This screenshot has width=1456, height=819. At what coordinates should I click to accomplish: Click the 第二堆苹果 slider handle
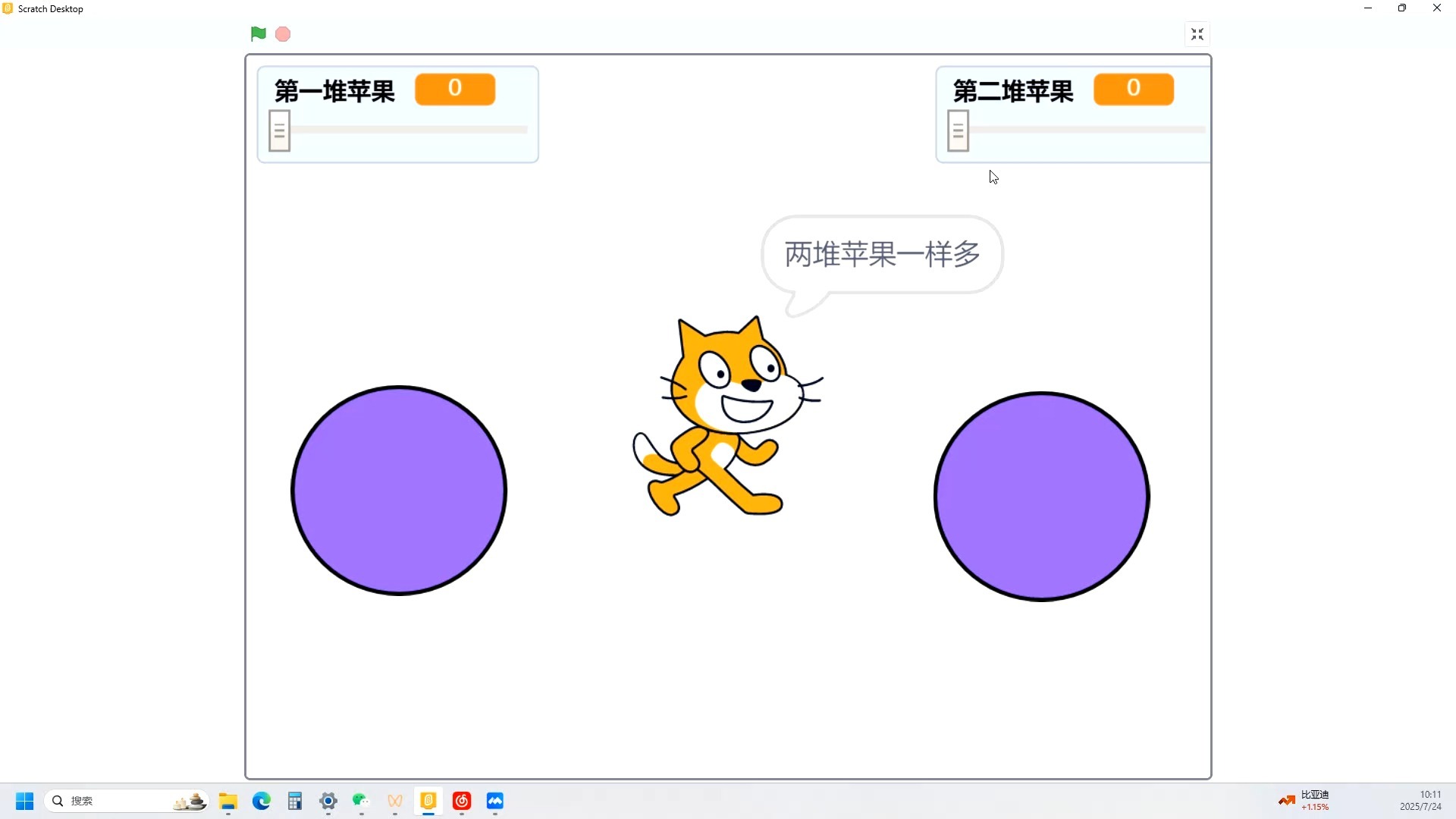[958, 130]
